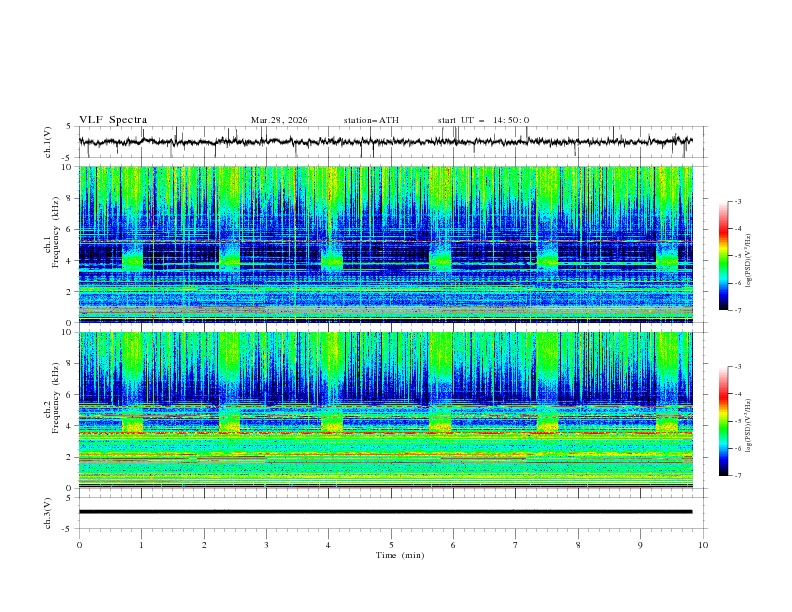
Task: Click tick label "5" on Time (min) axis
Action: (x=391, y=545)
